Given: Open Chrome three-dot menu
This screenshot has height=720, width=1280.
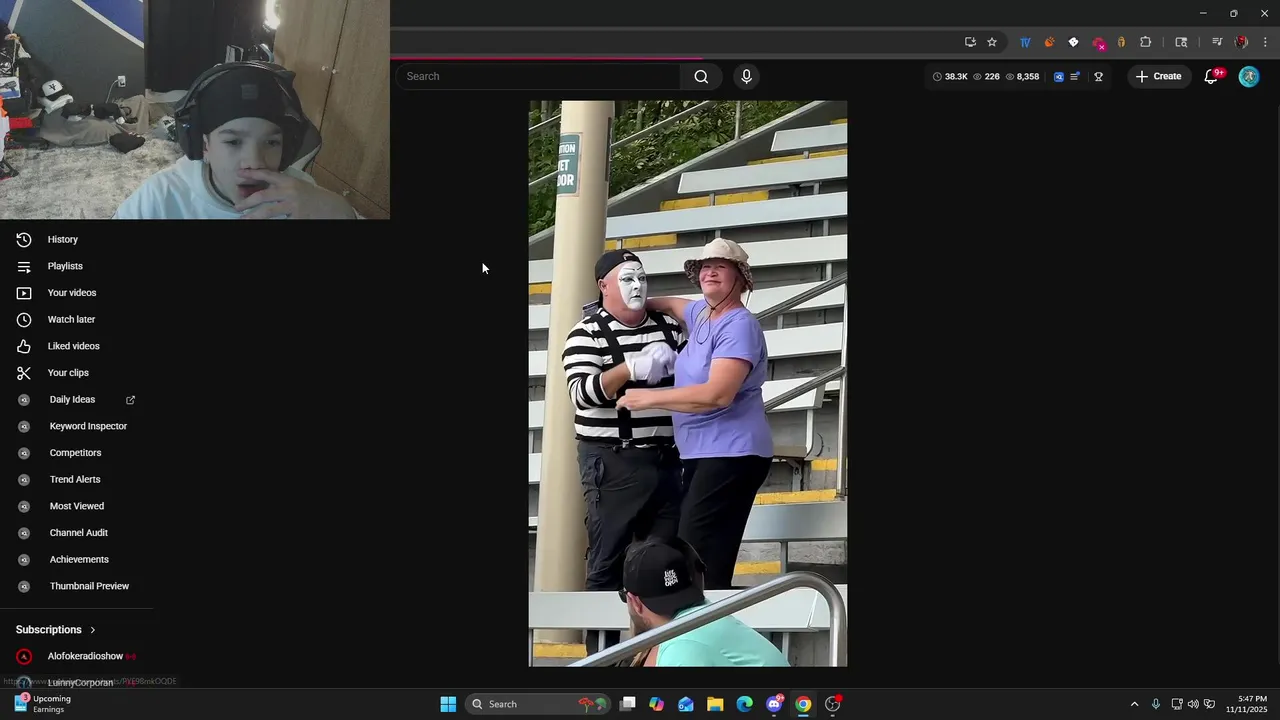Looking at the screenshot, I should (1265, 42).
